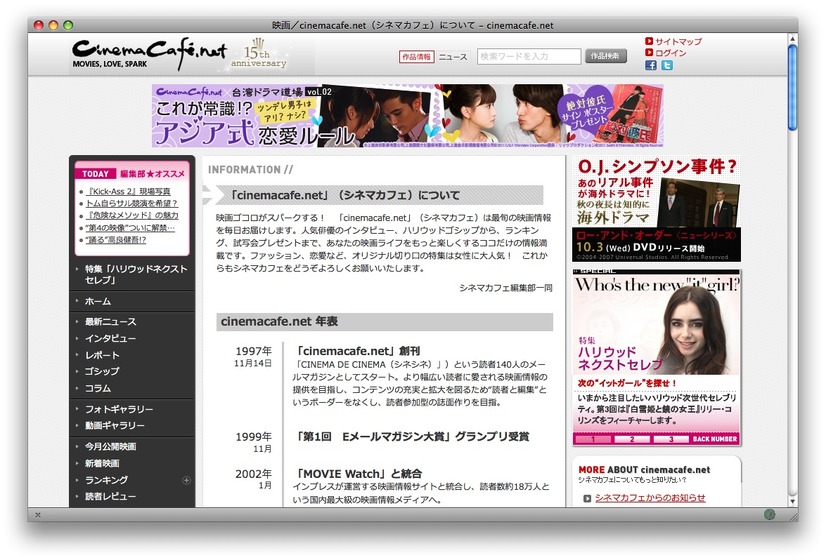Switch search mode to ニュース

tap(453, 57)
